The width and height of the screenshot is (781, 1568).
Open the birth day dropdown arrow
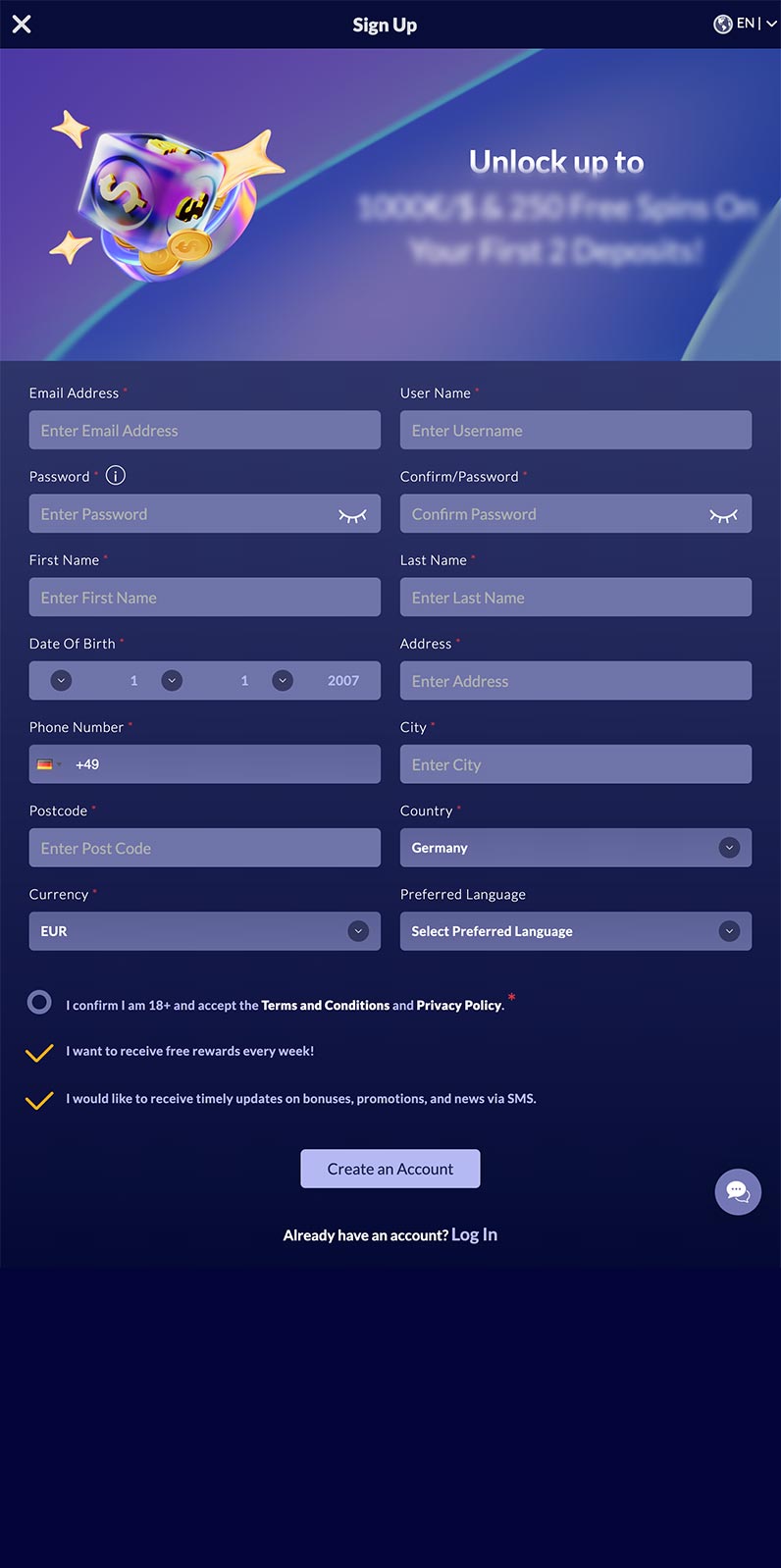[61, 681]
